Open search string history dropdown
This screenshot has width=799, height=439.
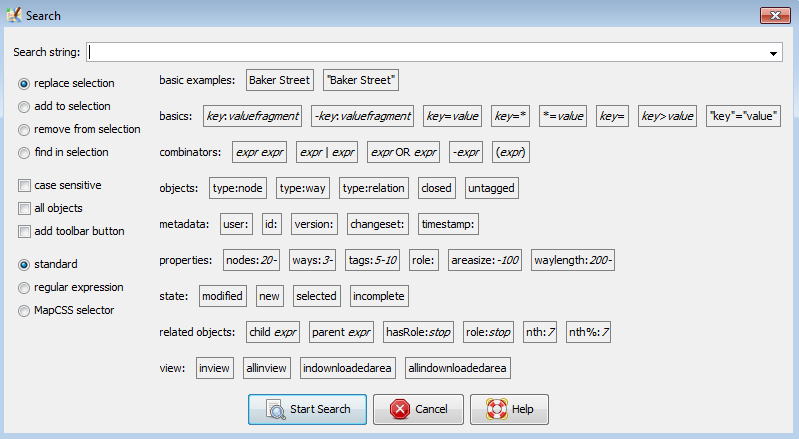tap(773, 52)
